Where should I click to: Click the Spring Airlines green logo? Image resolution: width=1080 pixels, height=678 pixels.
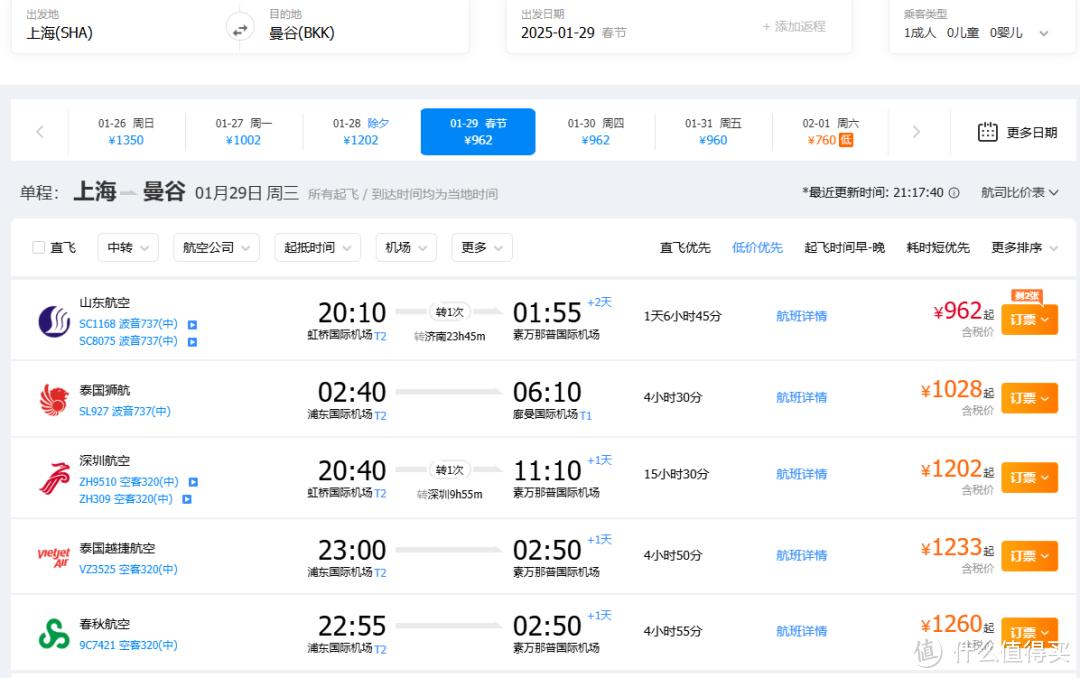click(x=54, y=633)
